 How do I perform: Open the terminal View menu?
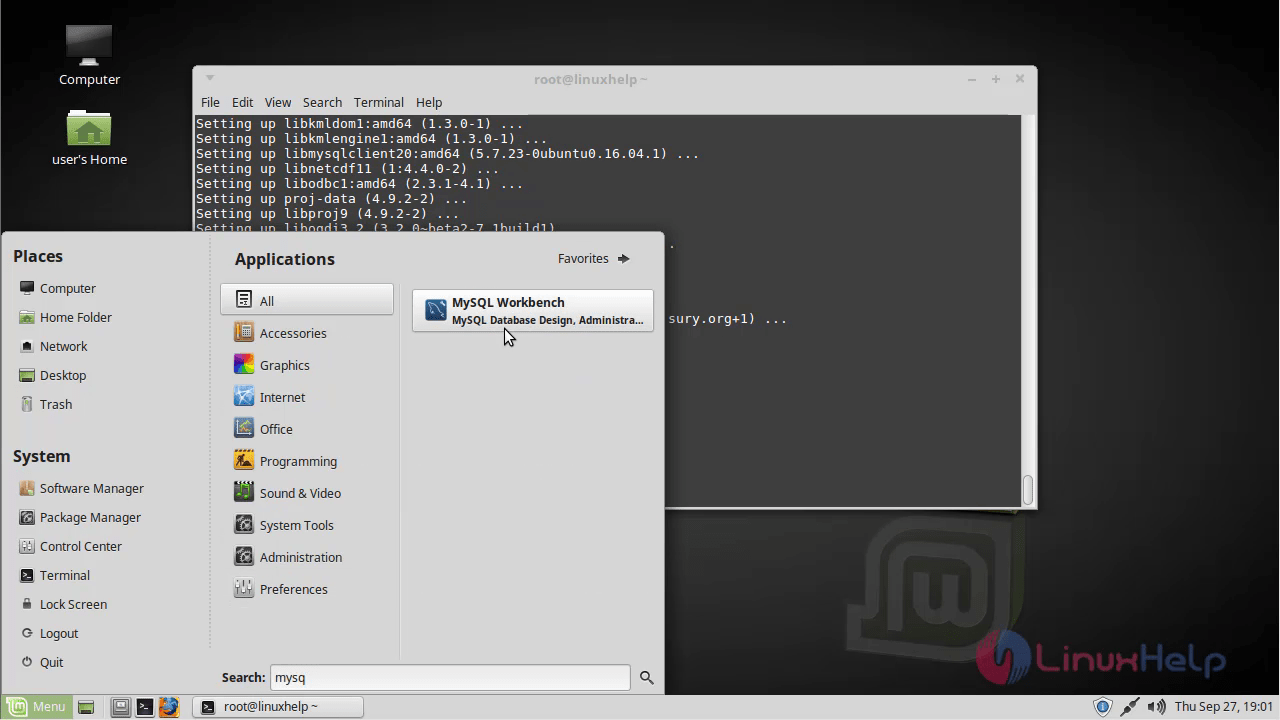[278, 102]
